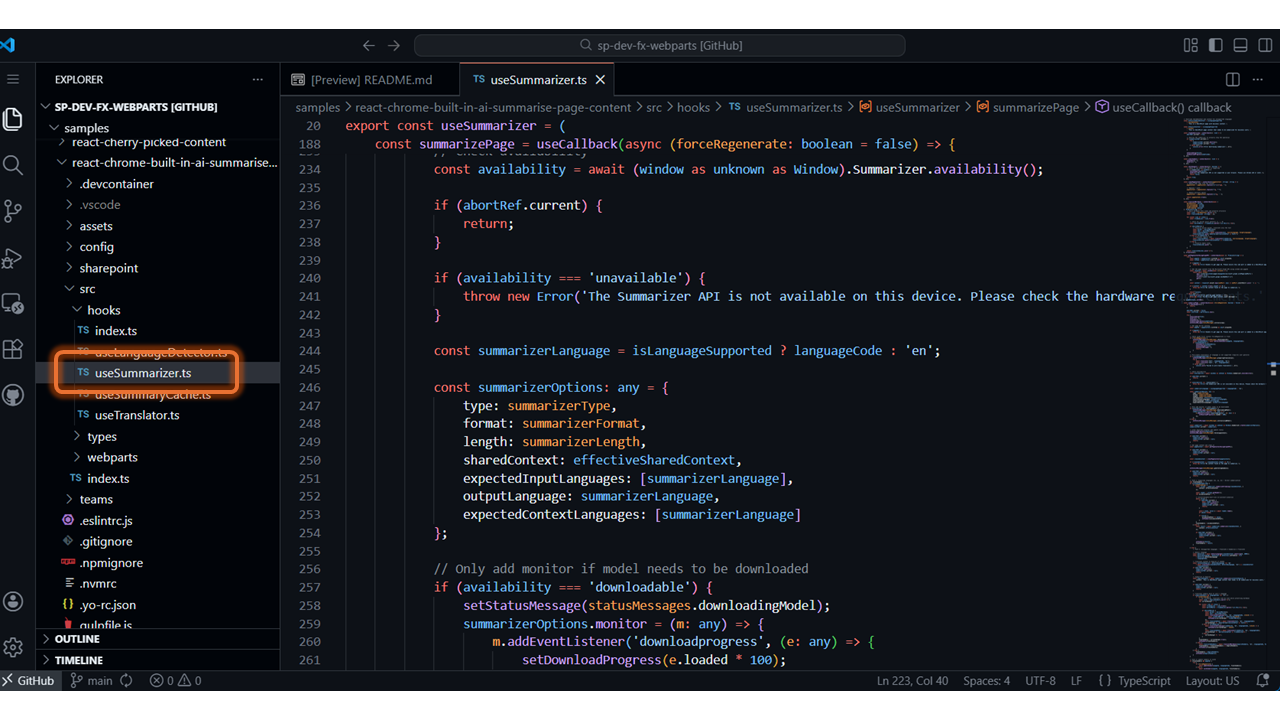The width and height of the screenshot is (1280, 720).
Task: Toggle the secondary side bar layout button
Action: (x=1264, y=45)
